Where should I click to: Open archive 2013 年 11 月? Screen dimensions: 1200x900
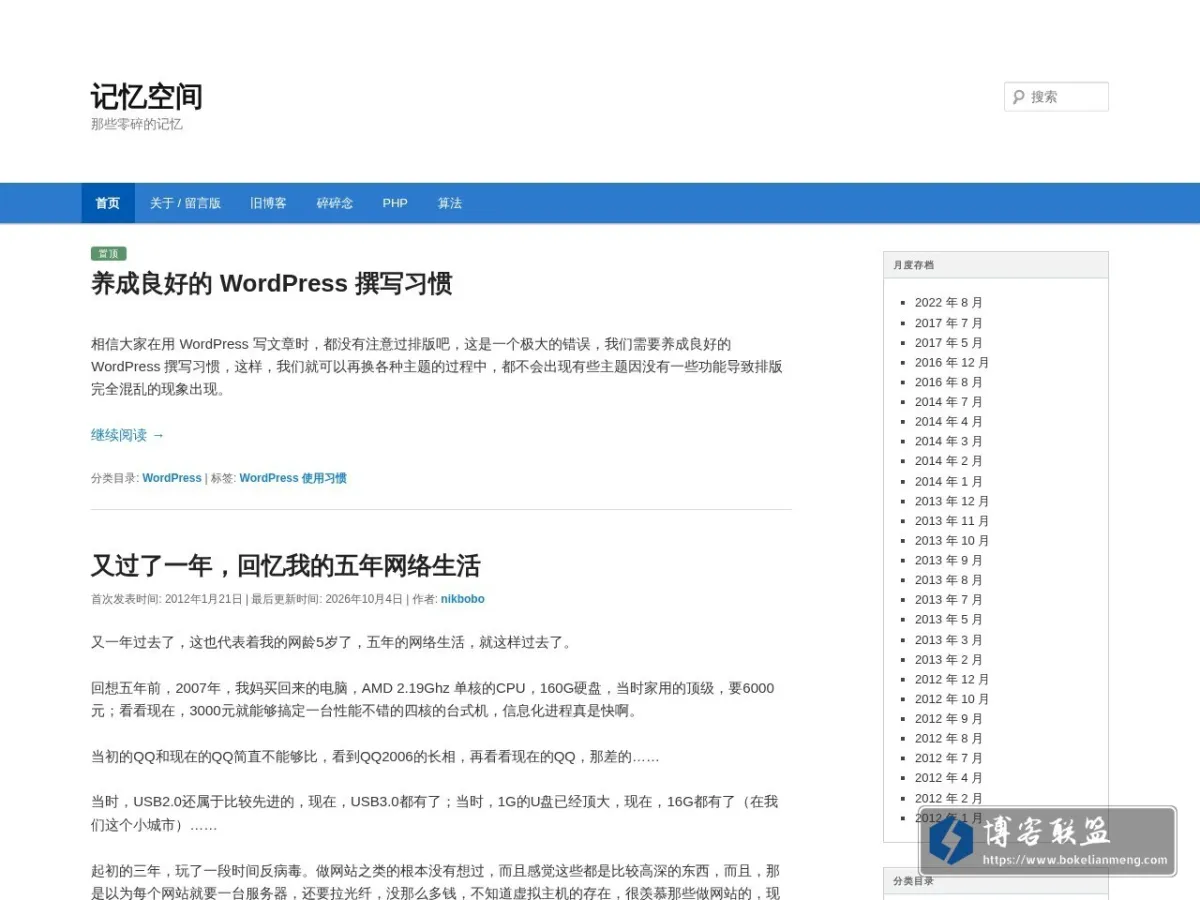[952, 521]
